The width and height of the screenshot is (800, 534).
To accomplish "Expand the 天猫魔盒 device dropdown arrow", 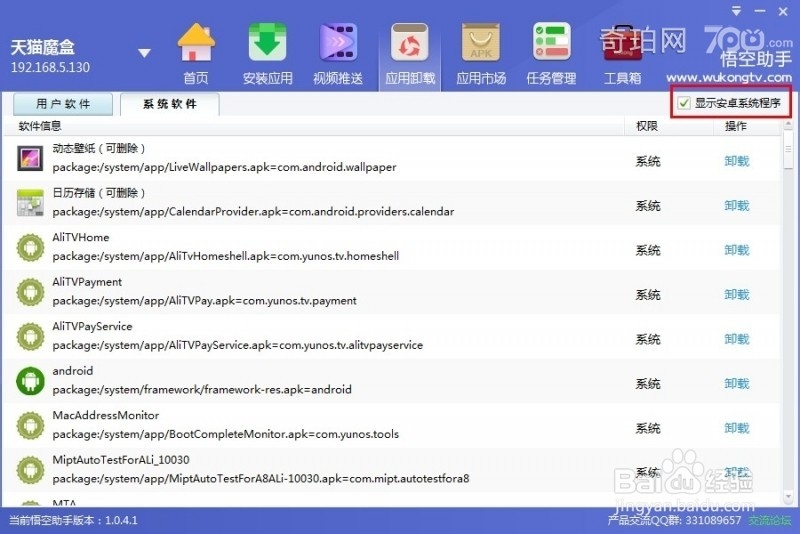I will tap(144, 53).
